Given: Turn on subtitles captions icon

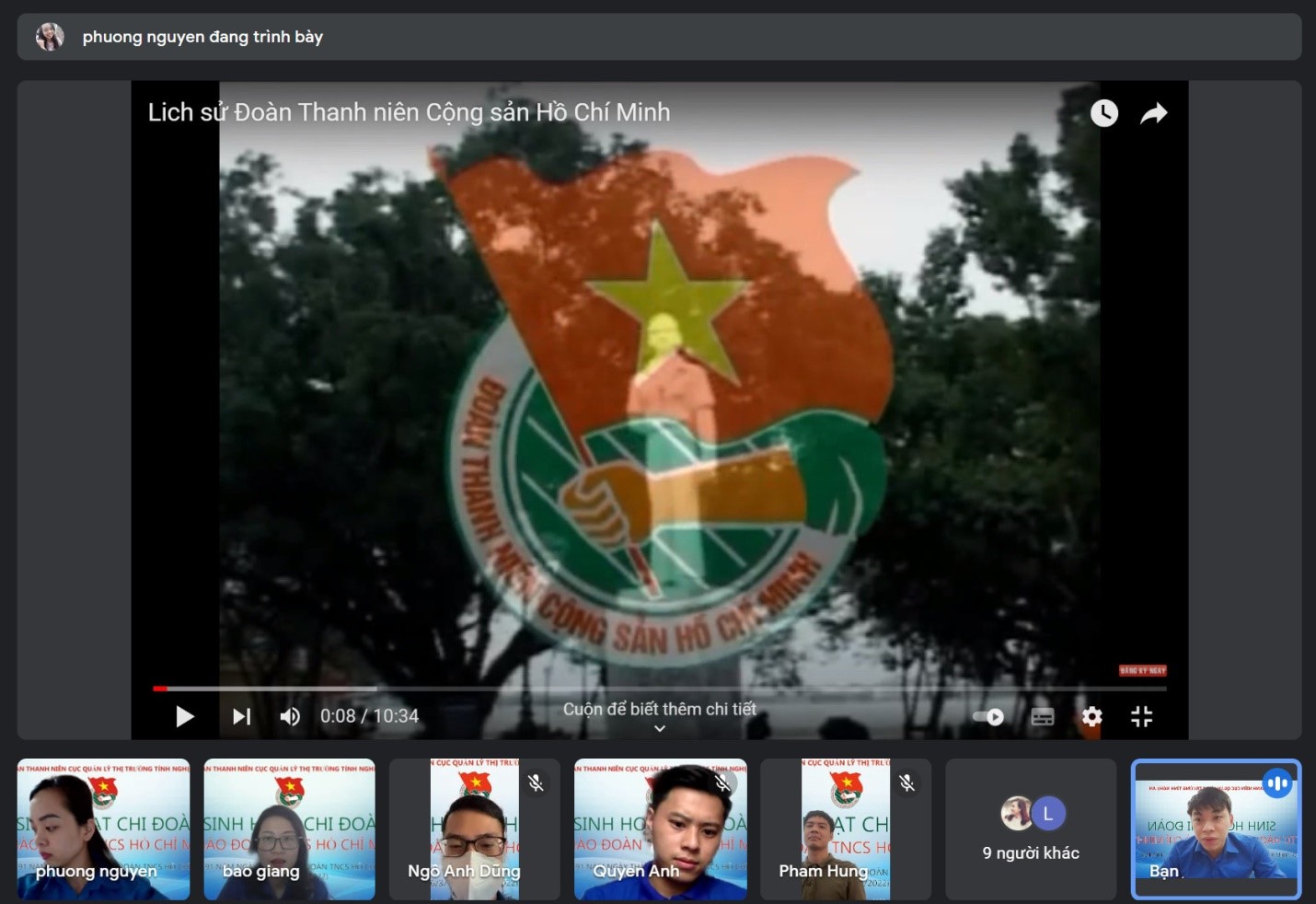Looking at the screenshot, I should (x=1043, y=717).
